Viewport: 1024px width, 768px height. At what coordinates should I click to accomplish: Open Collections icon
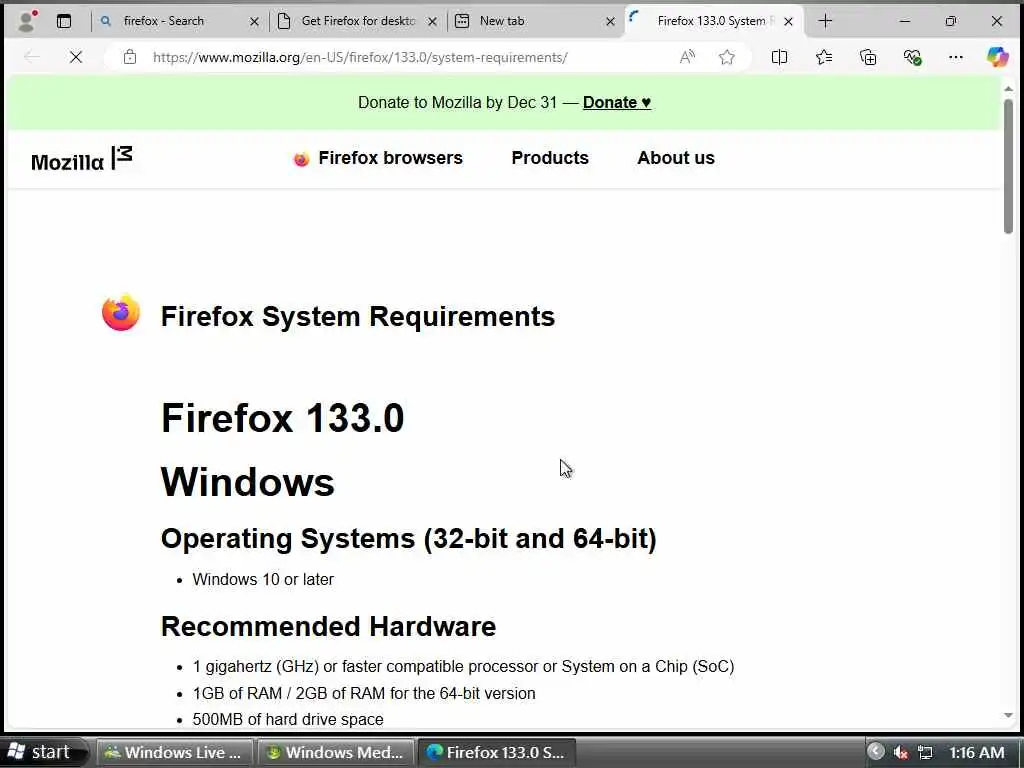[x=869, y=57]
